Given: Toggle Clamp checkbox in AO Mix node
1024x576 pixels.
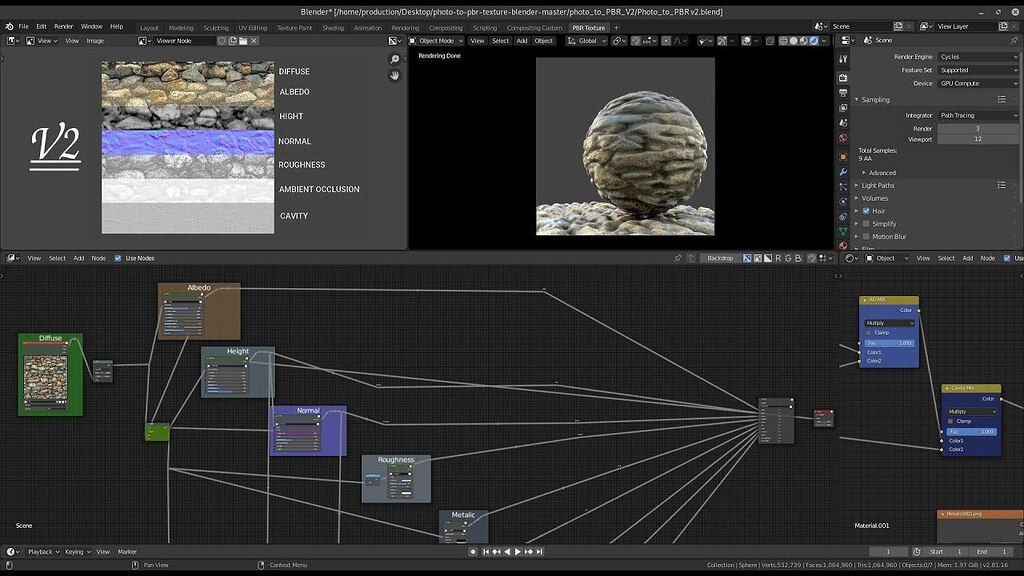Looking at the screenshot, I should [x=869, y=332].
